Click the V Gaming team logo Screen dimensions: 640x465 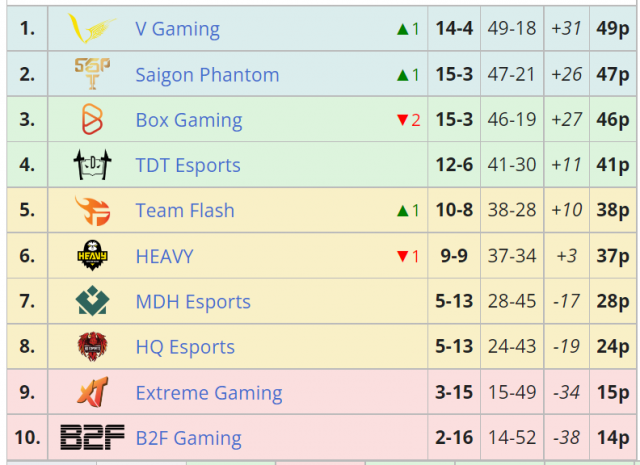click(x=91, y=29)
